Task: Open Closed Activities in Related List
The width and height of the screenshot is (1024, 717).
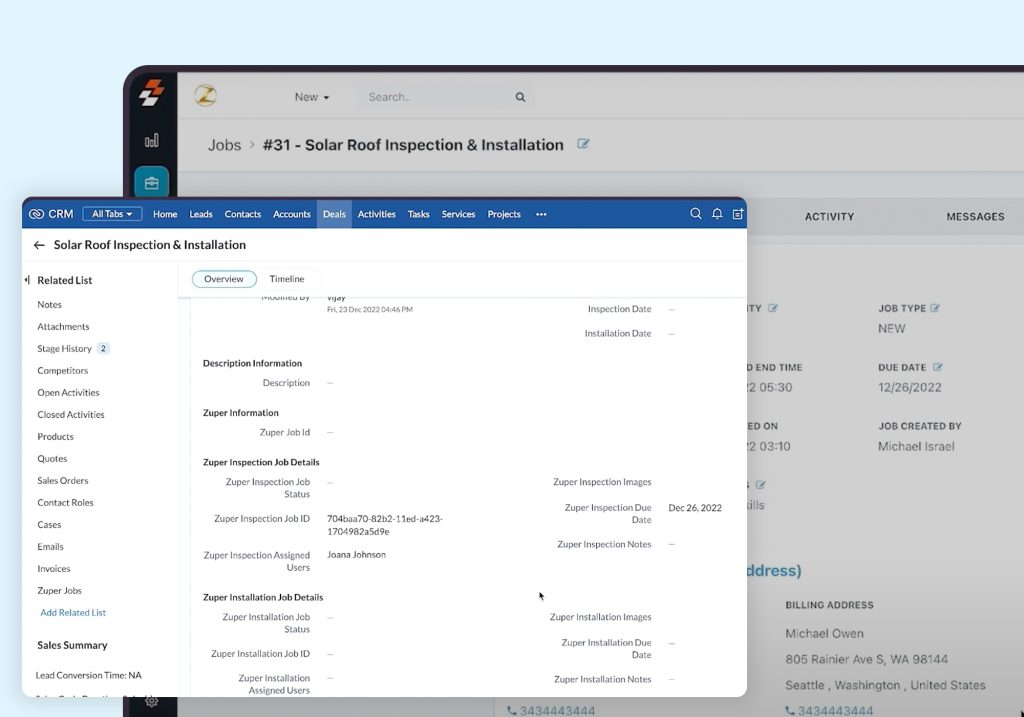Action: pyautogui.click(x=71, y=415)
